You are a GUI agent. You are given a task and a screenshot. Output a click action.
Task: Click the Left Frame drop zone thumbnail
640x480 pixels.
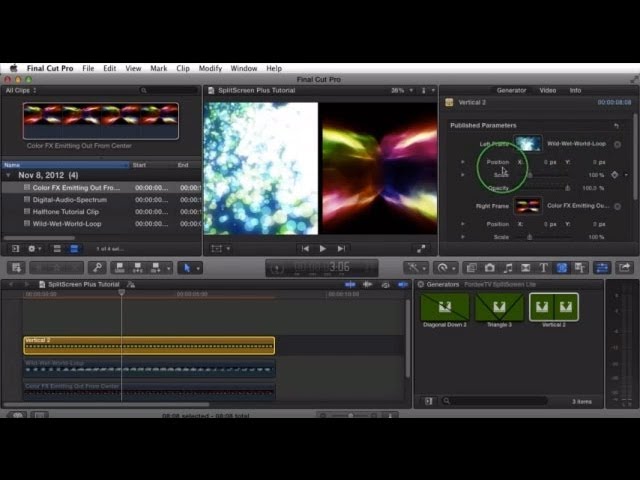pyautogui.click(x=528, y=144)
